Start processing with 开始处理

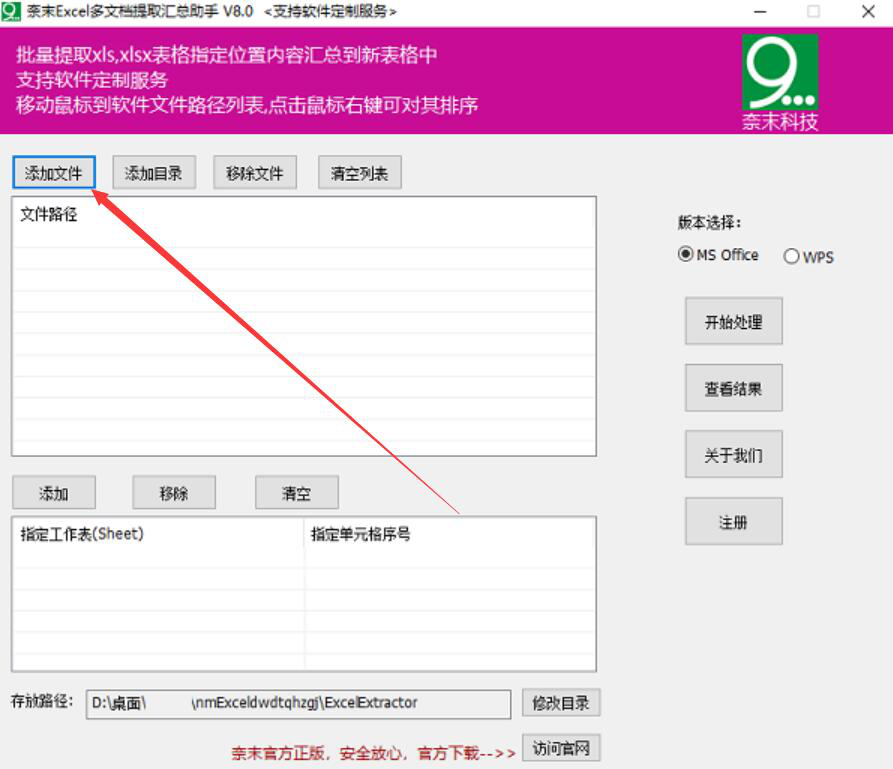pos(734,321)
